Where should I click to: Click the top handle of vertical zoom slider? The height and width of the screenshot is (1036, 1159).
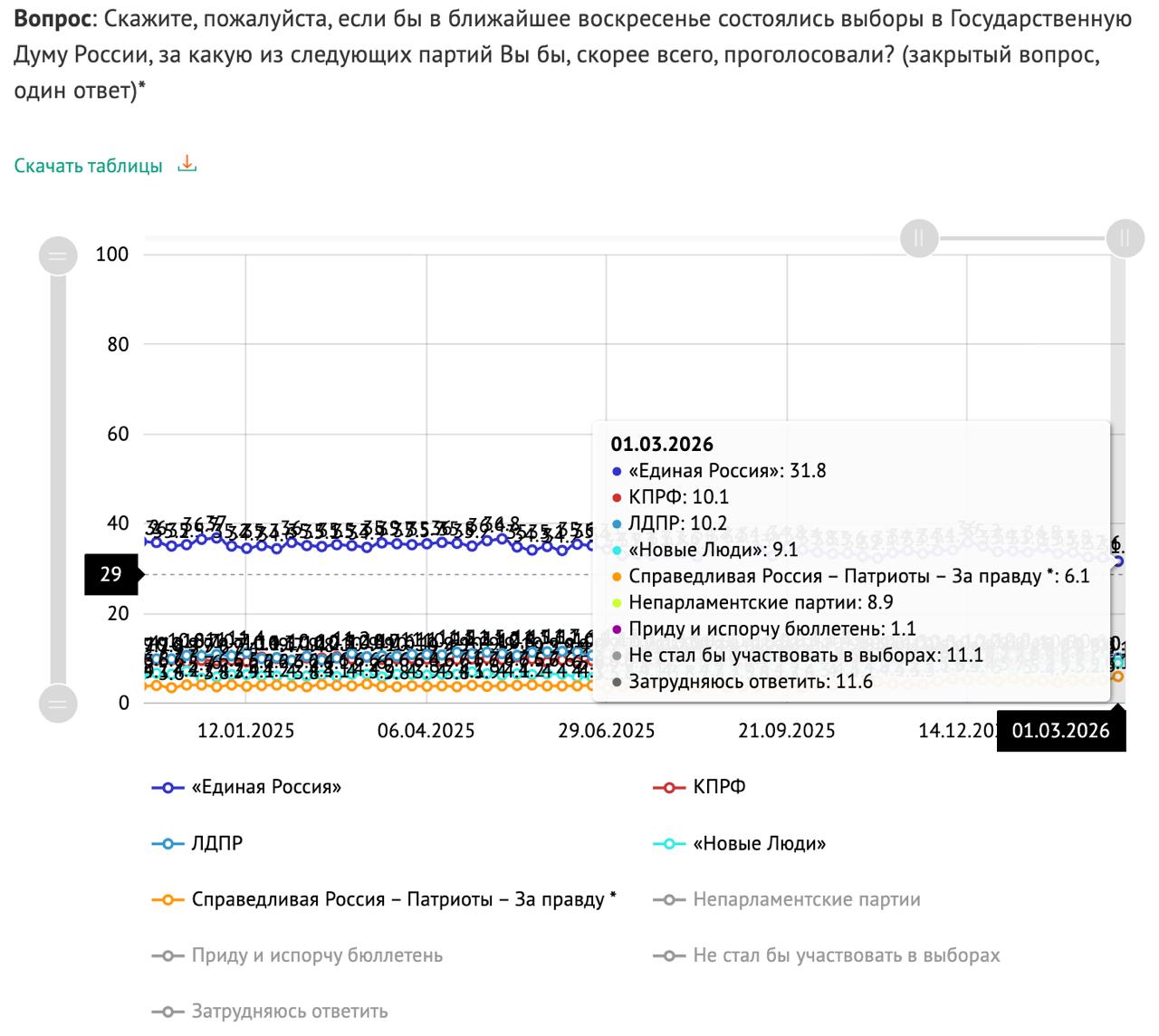(x=57, y=255)
